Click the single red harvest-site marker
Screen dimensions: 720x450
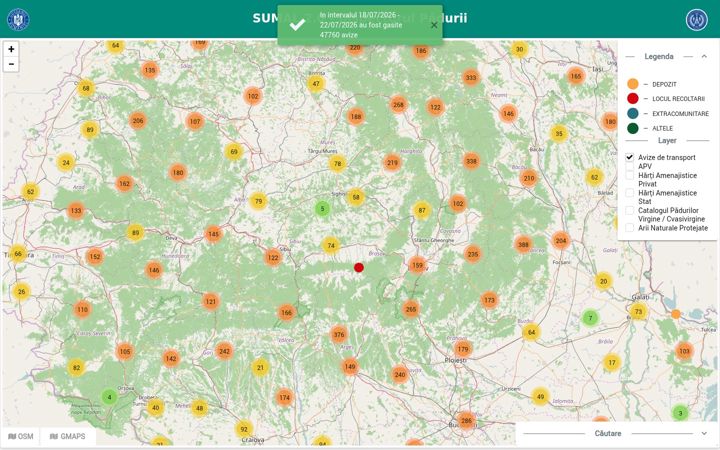[359, 267]
